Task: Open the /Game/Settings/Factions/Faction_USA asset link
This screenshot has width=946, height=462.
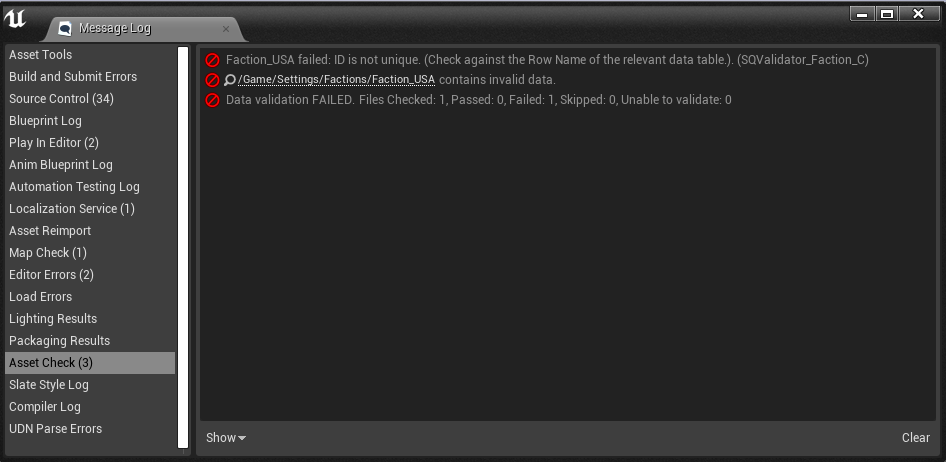Action: pos(336,80)
